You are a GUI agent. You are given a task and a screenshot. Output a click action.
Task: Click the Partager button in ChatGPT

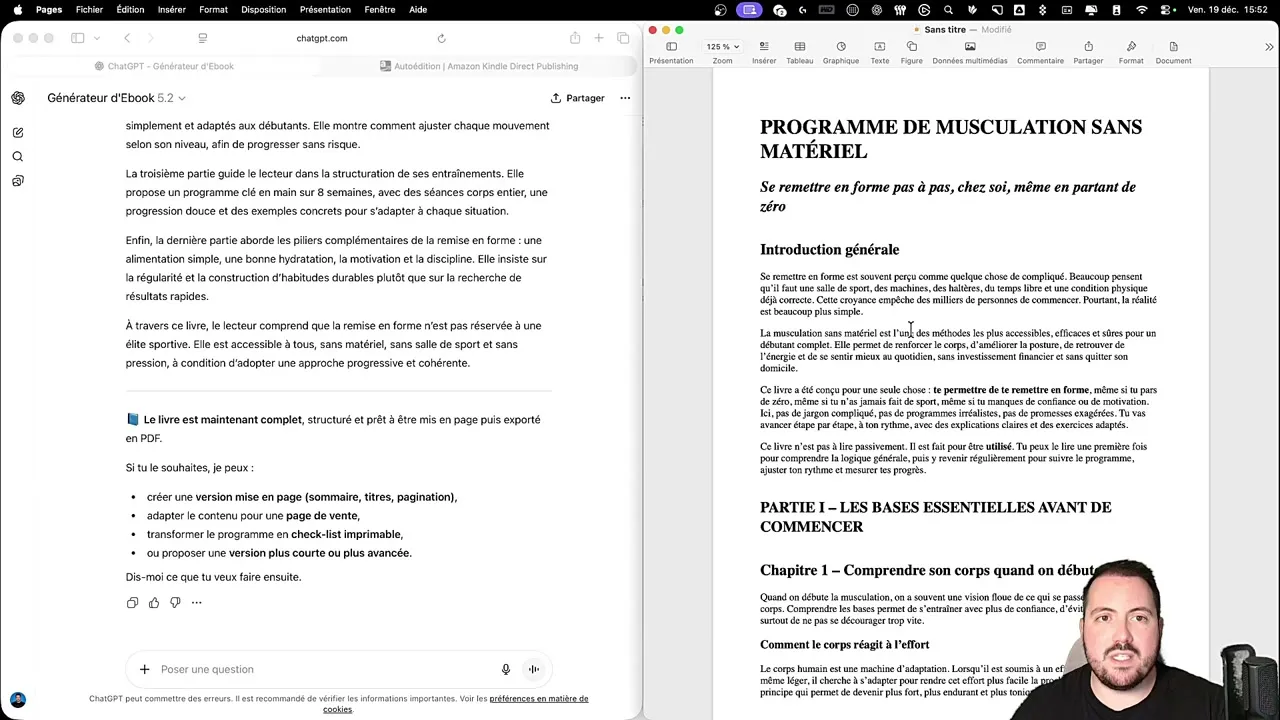pos(578,97)
